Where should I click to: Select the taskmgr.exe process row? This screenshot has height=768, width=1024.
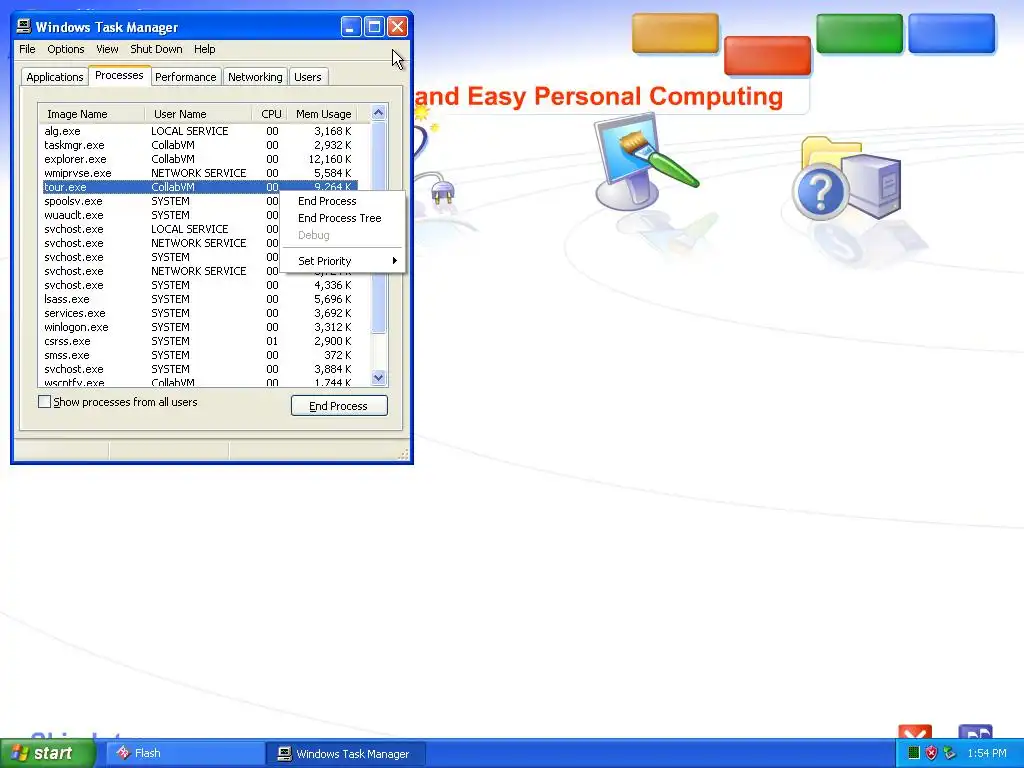[199, 145]
